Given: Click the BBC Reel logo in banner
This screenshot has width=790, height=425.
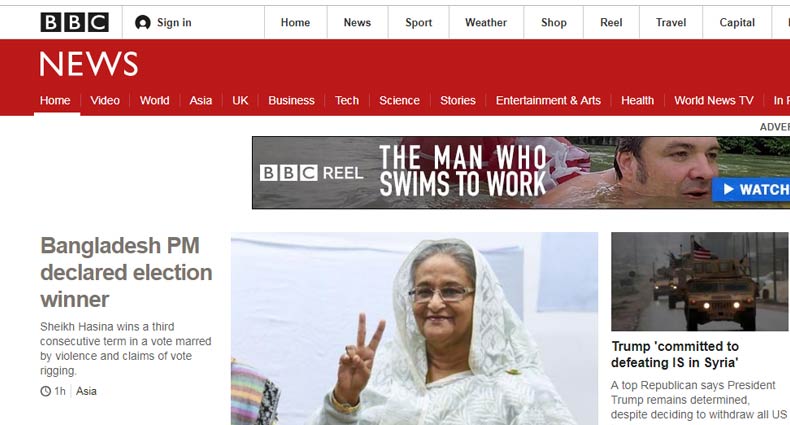Looking at the screenshot, I should [311, 173].
